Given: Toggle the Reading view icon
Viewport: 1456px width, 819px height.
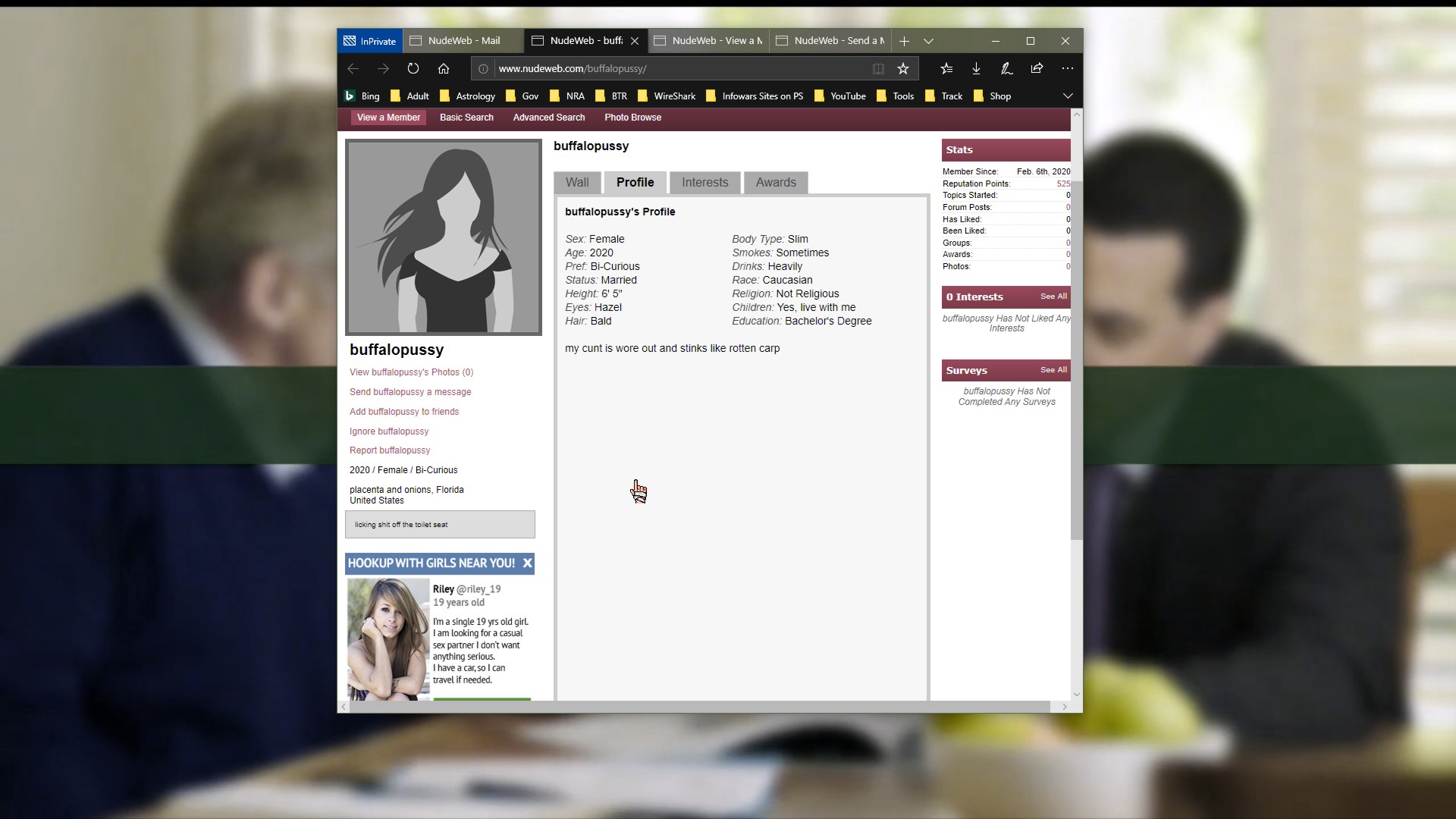Looking at the screenshot, I should pos(878,68).
